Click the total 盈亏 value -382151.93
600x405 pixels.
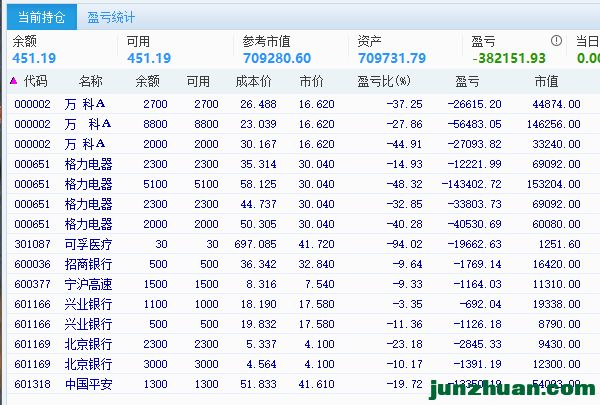(x=509, y=58)
